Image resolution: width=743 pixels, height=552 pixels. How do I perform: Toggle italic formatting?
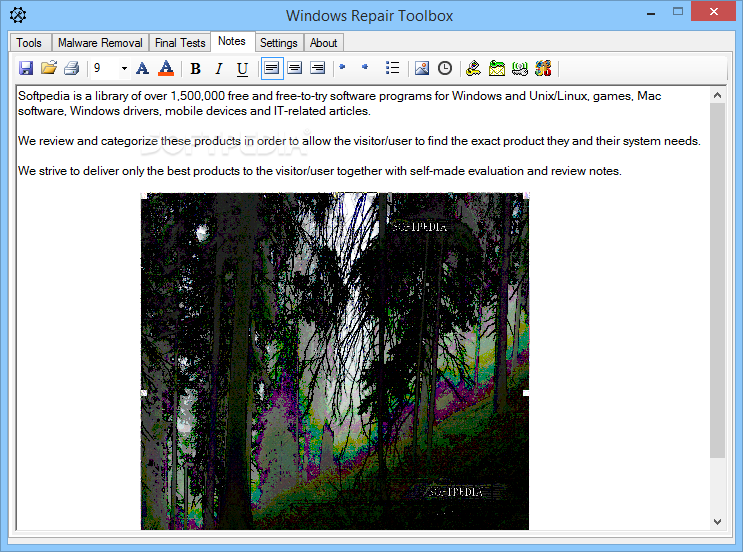(x=218, y=69)
